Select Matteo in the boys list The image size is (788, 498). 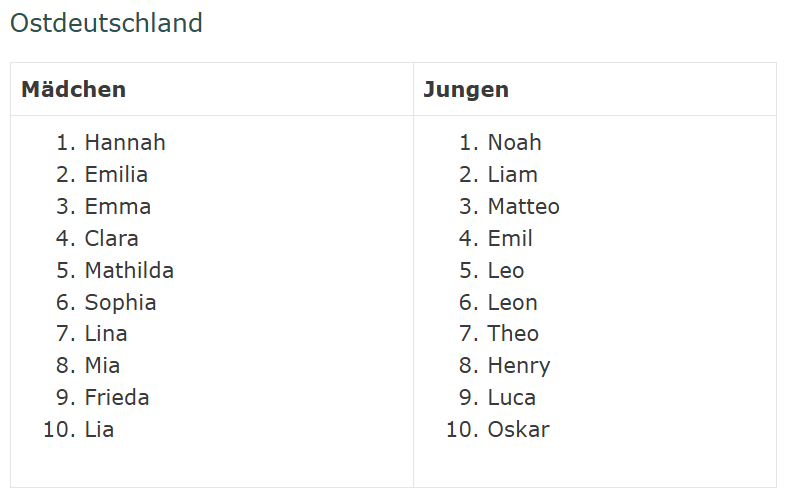523,207
